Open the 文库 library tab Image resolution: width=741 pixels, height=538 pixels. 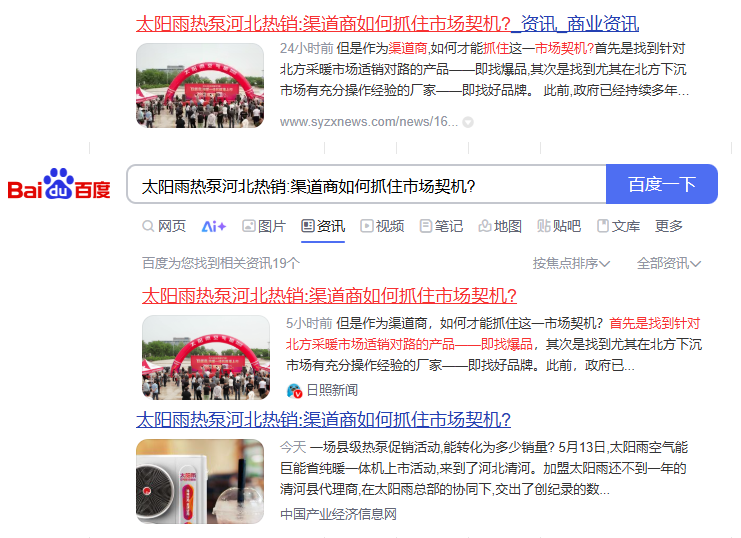618,226
